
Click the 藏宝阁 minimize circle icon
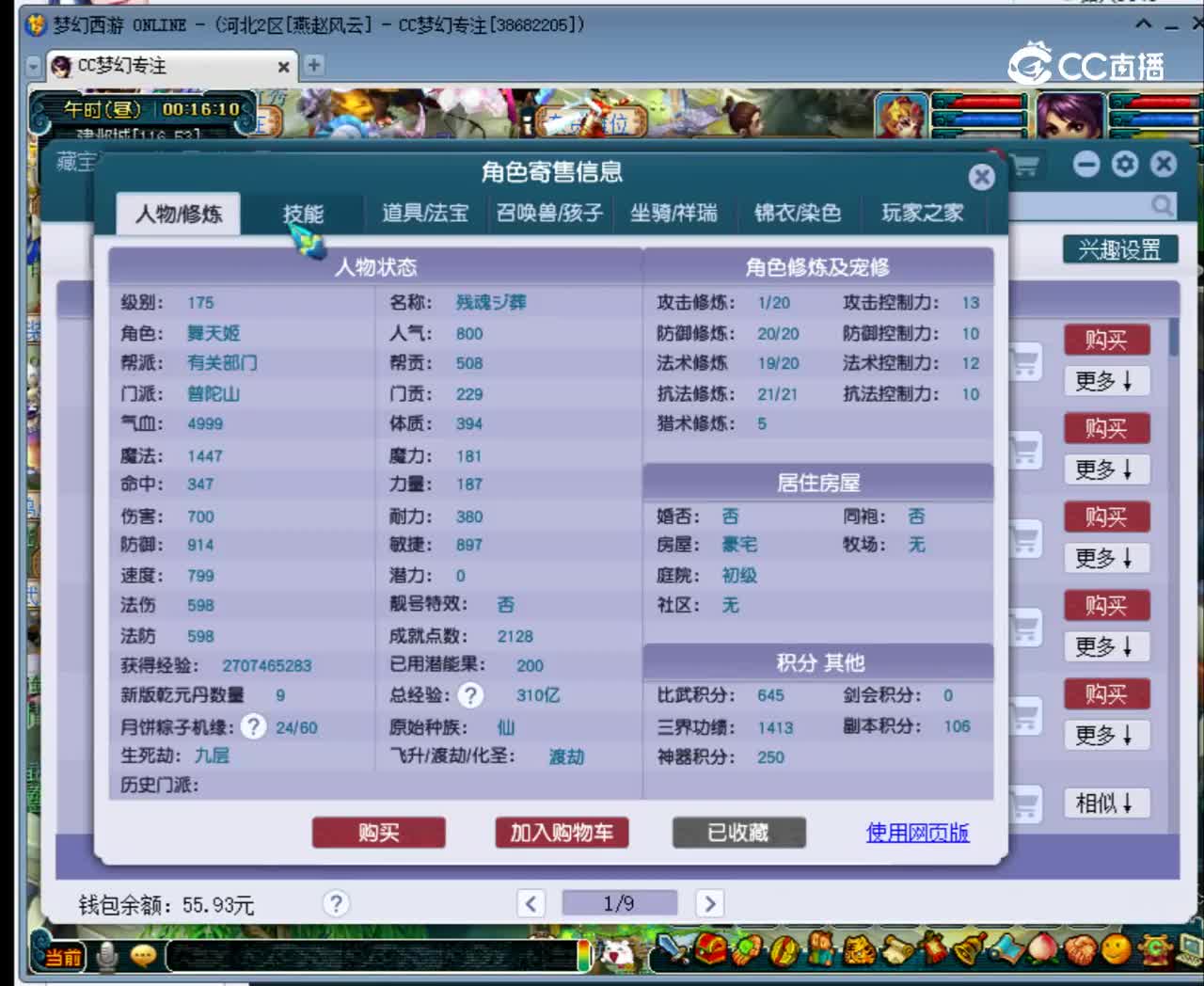[x=1086, y=165]
